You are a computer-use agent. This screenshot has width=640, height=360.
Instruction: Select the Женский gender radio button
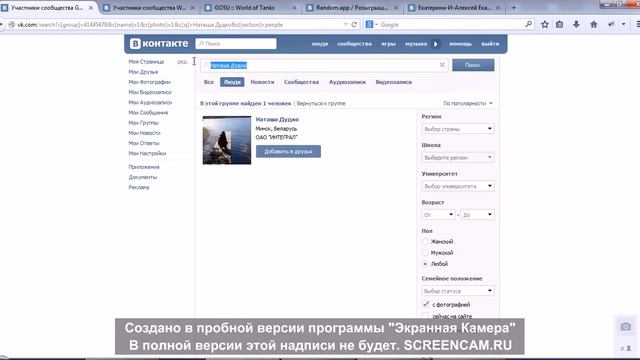[425, 242]
